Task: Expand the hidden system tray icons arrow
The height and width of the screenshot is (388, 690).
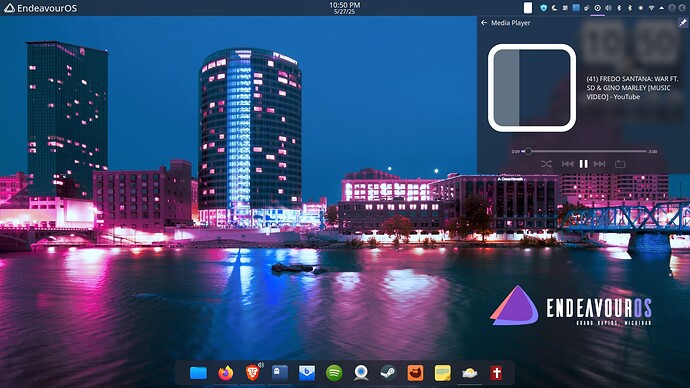Action: 661,8
